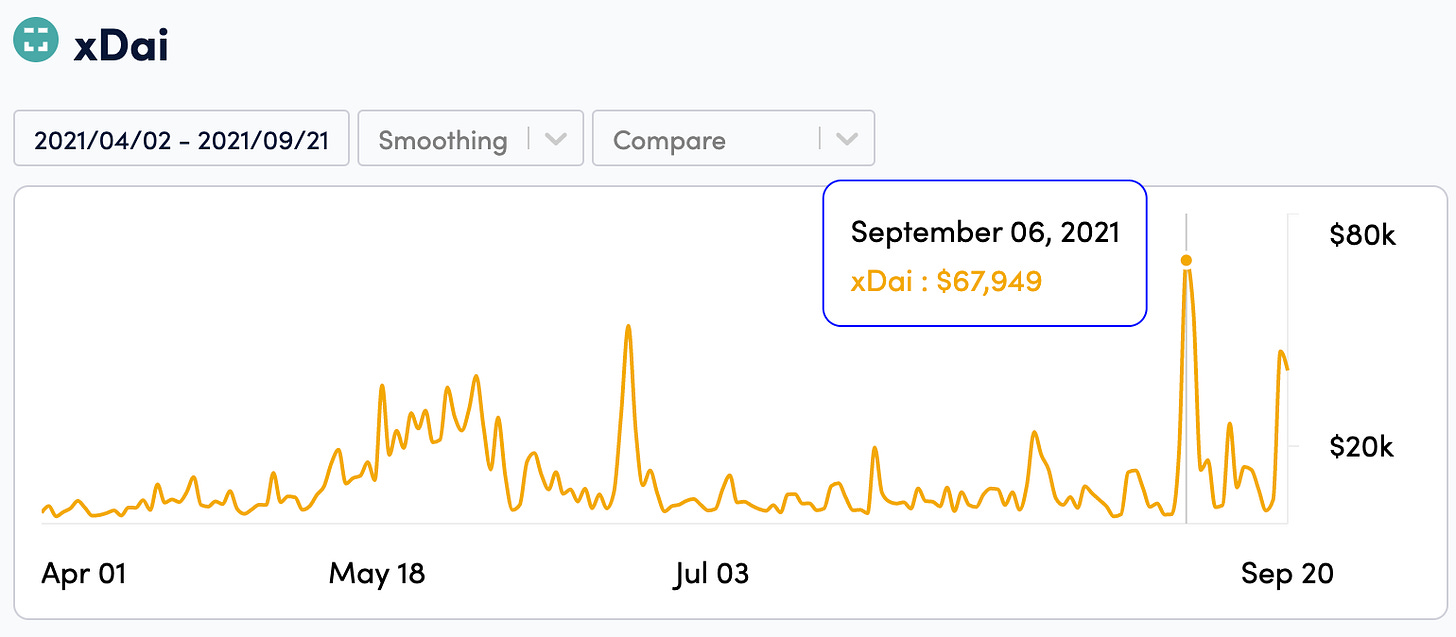Image resolution: width=1456 pixels, height=637 pixels.
Task: Click the xDai : $67,949 tooltip value
Action: pyautogui.click(x=946, y=281)
